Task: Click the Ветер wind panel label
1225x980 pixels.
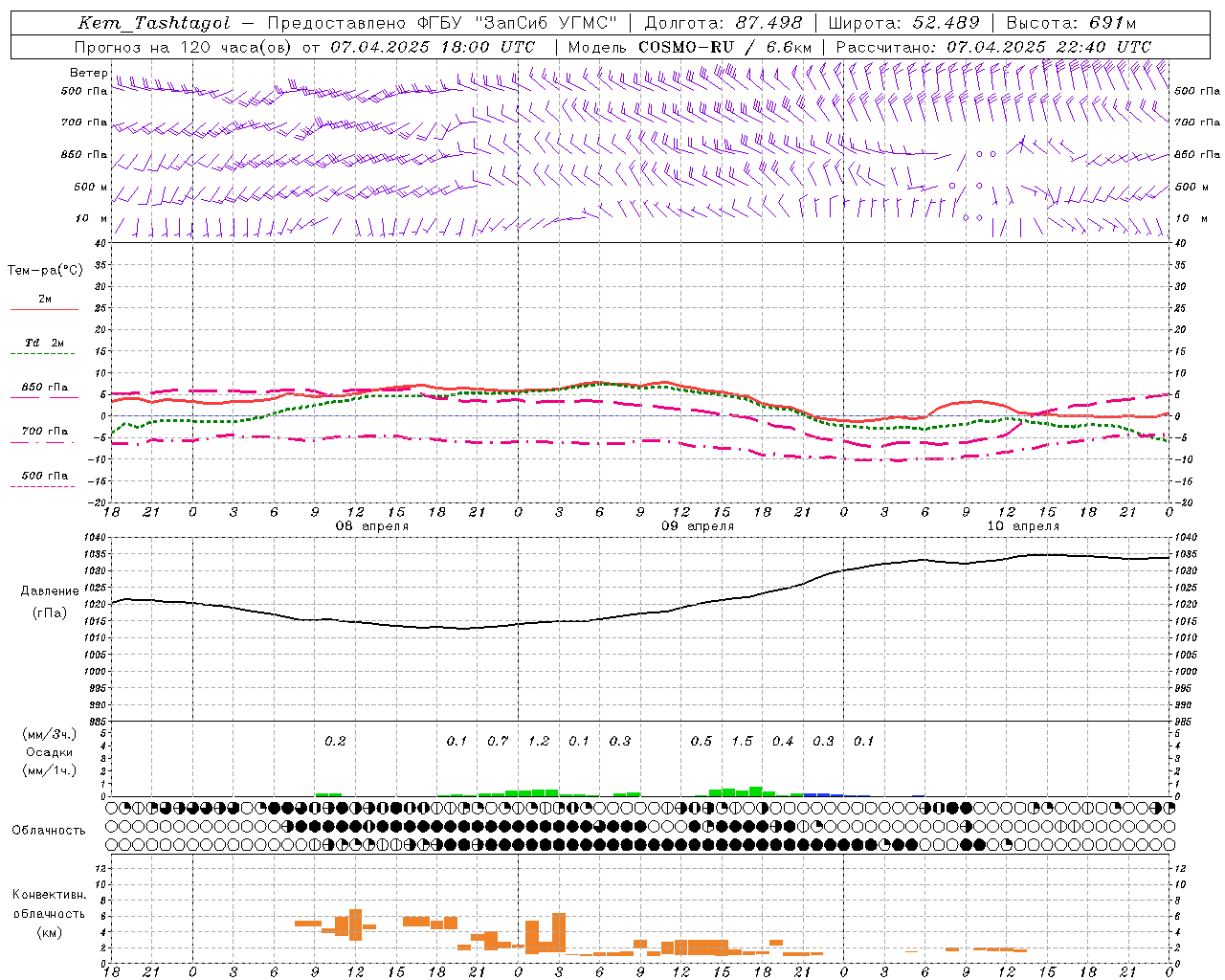Action: 88,73
